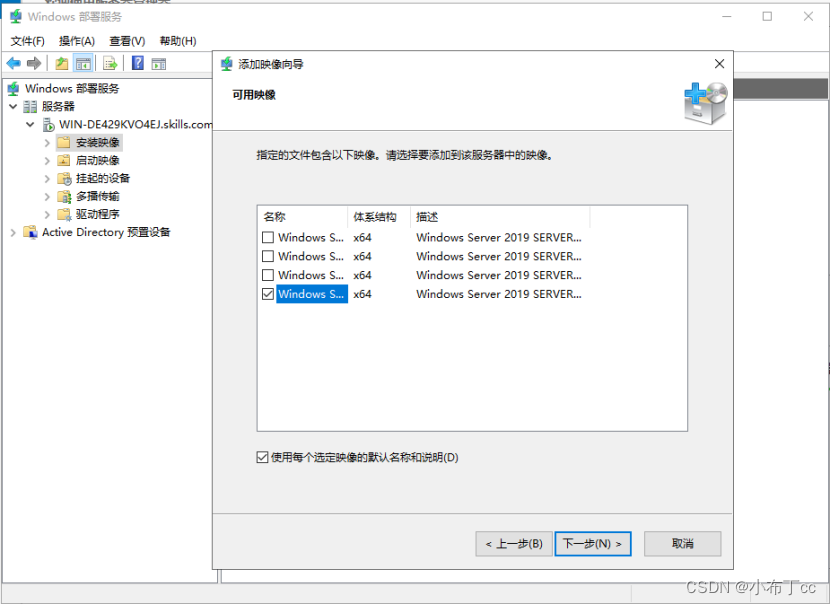Click the 上一步(B) back button
The width and height of the screenshot is (831, 605).
click(514, 544)
